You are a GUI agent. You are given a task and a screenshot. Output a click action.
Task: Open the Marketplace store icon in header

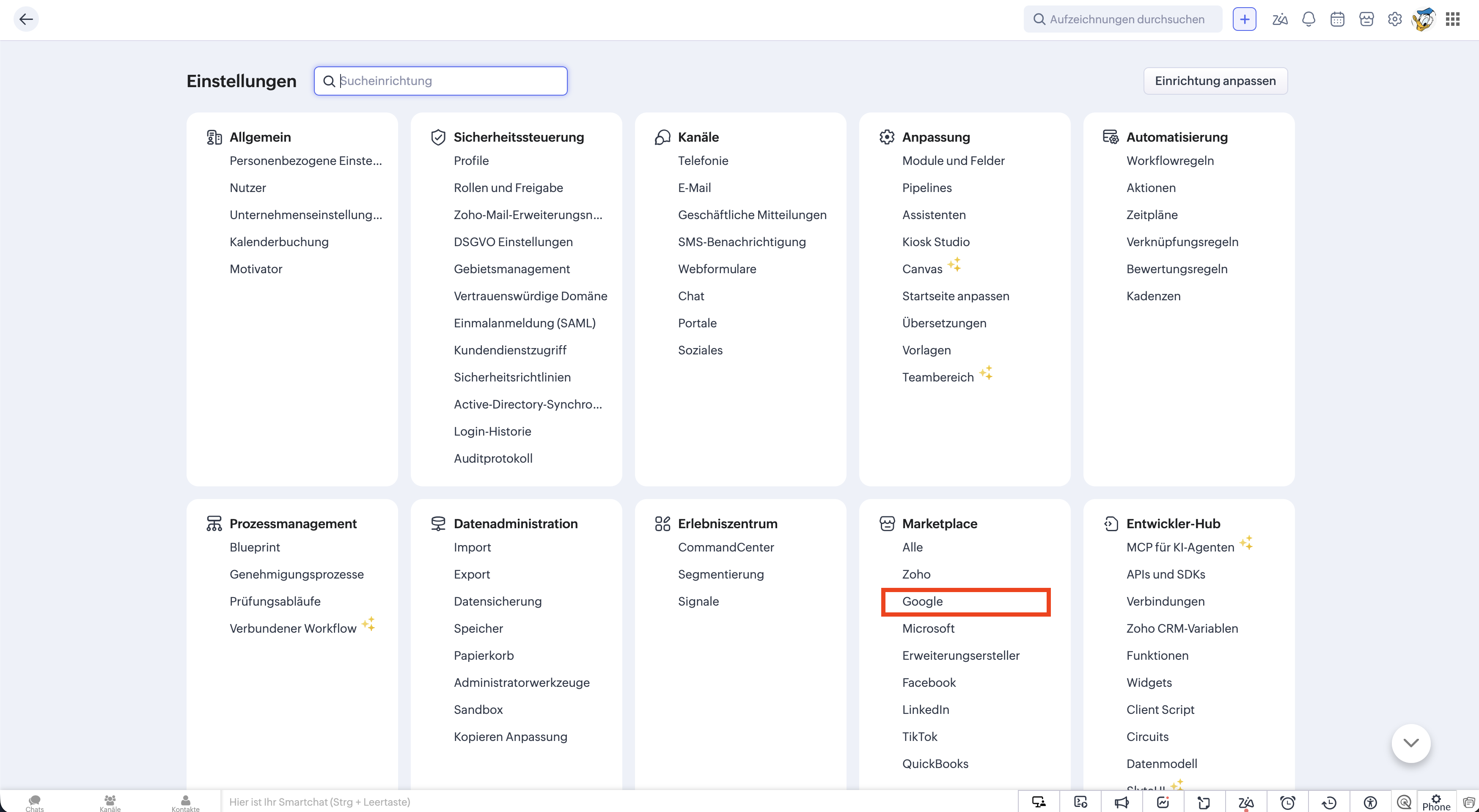[1366, 19]
